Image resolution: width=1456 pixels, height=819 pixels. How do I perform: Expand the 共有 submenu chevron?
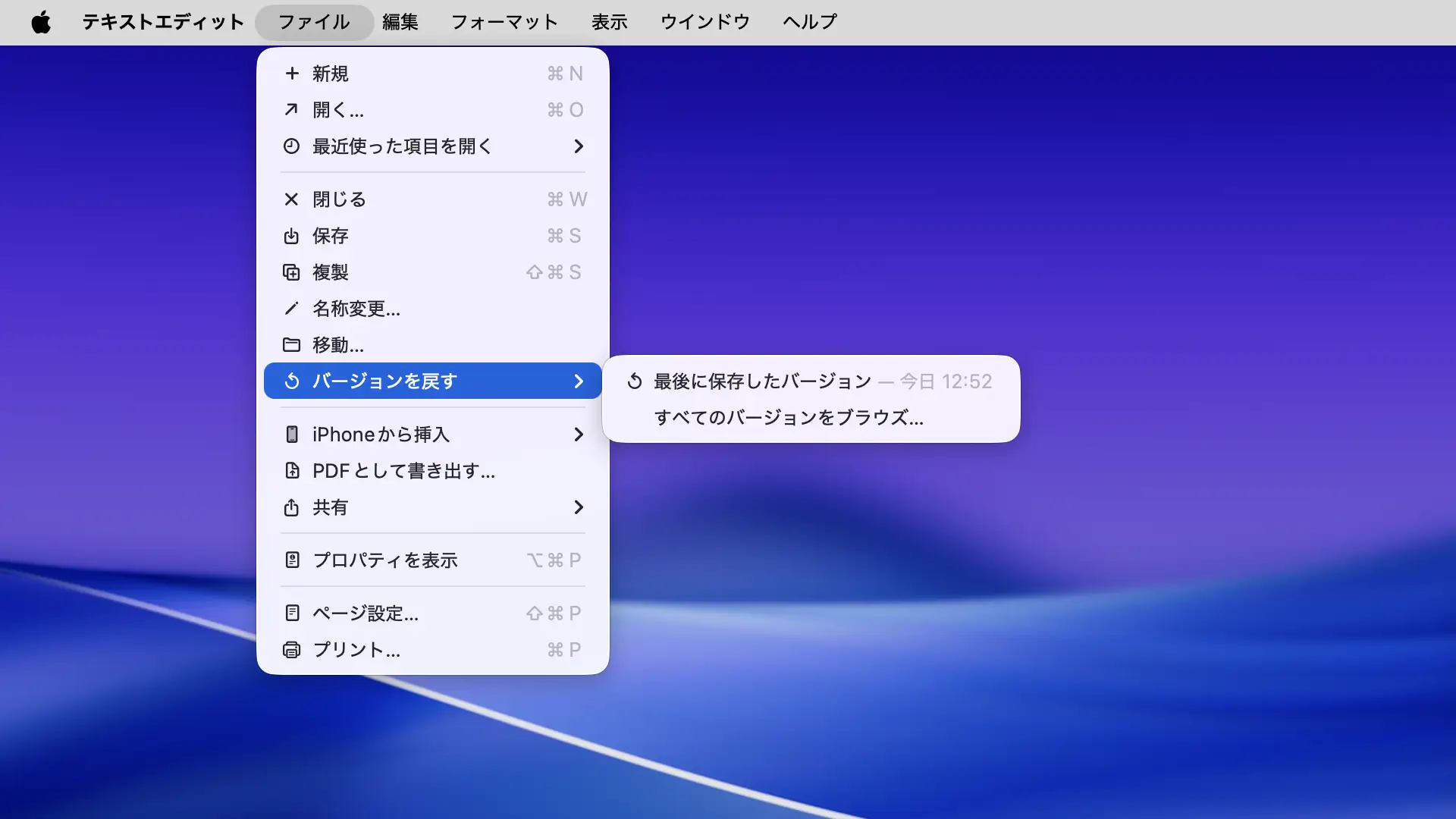pos(579,507)
